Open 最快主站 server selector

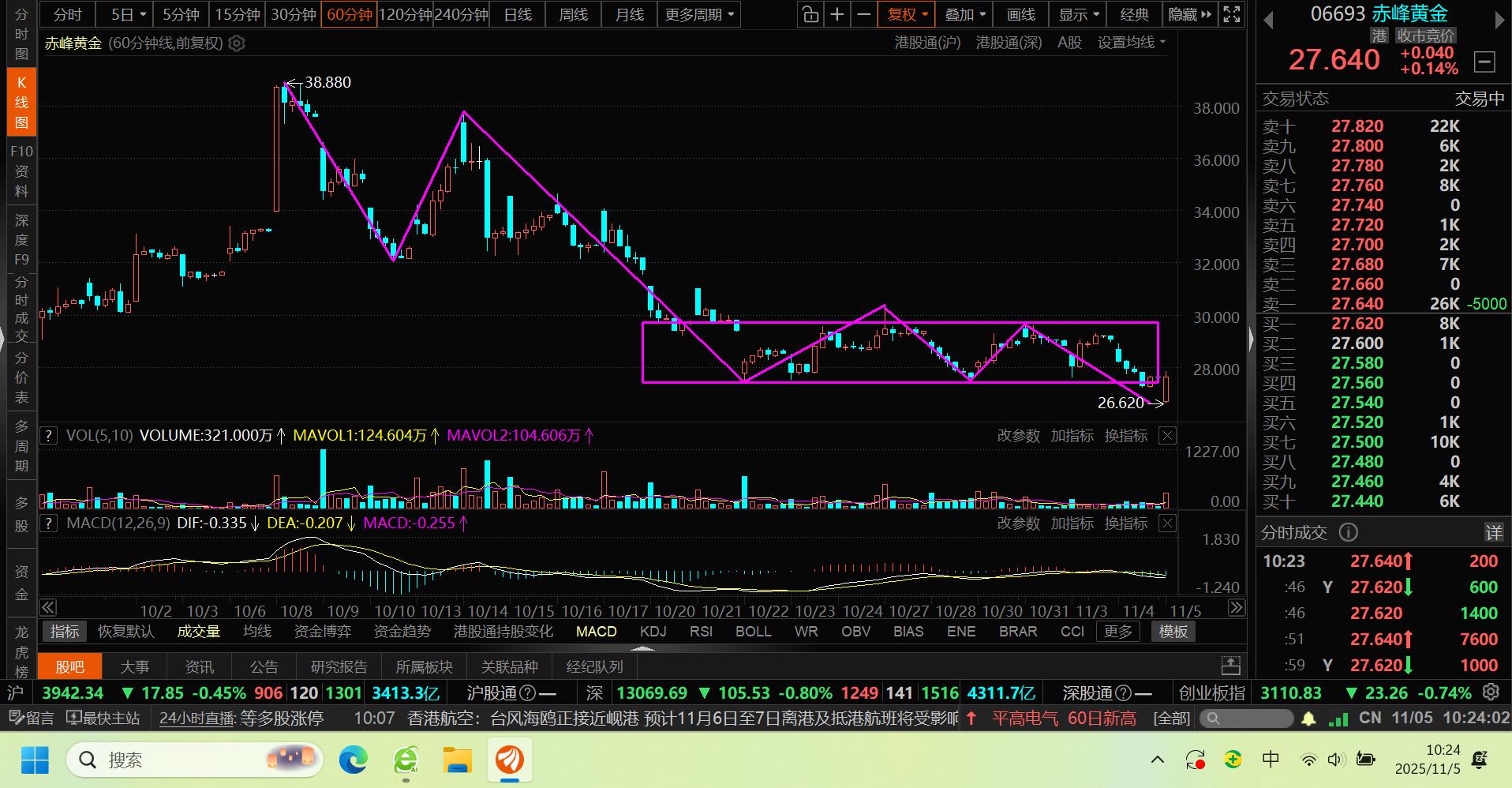pos(103,719)
